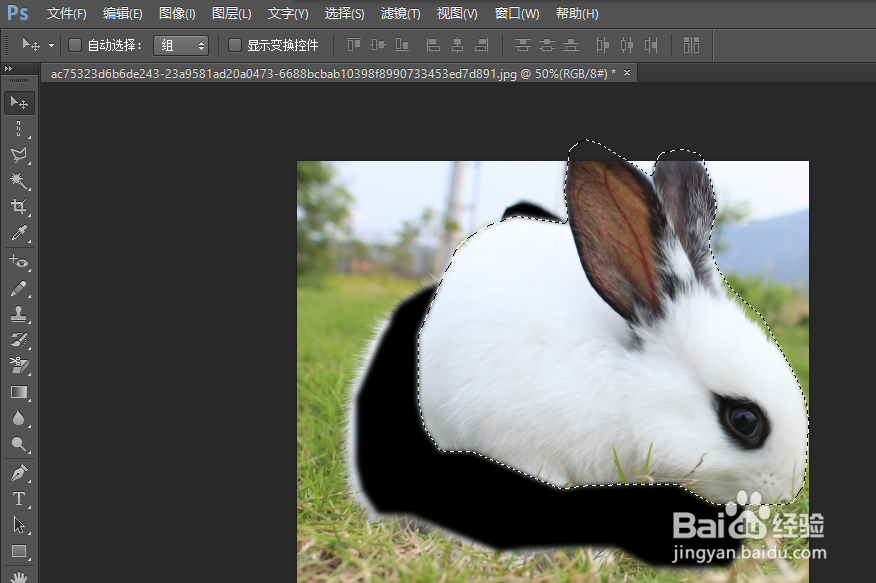
Task: Click Distribute right edges icon
Action: 650,45
